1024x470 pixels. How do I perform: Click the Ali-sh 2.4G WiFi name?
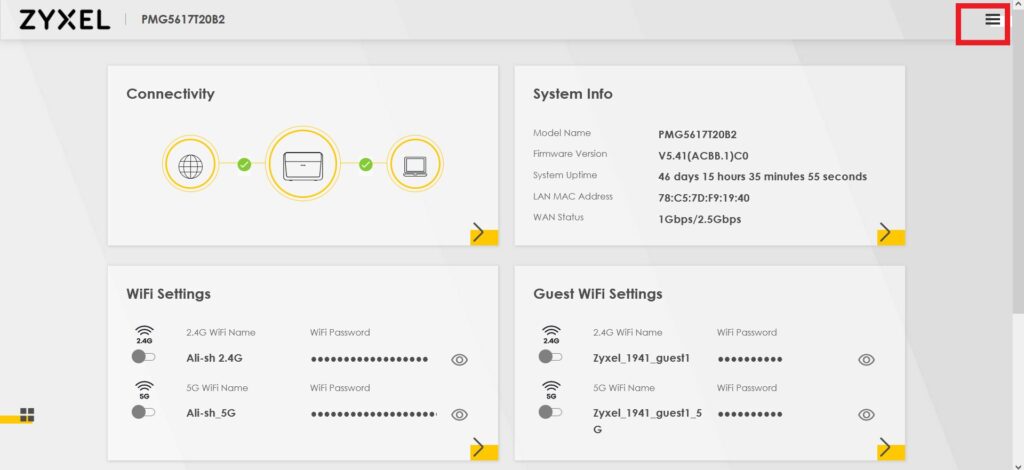coord(215,358)
